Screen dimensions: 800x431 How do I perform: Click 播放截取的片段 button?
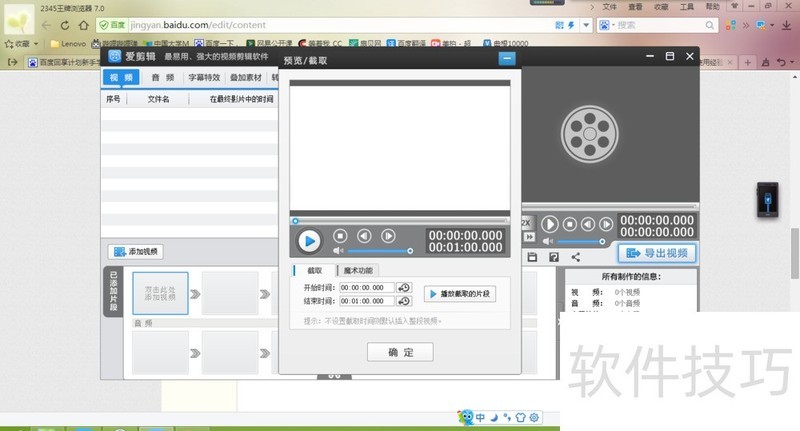460,294
